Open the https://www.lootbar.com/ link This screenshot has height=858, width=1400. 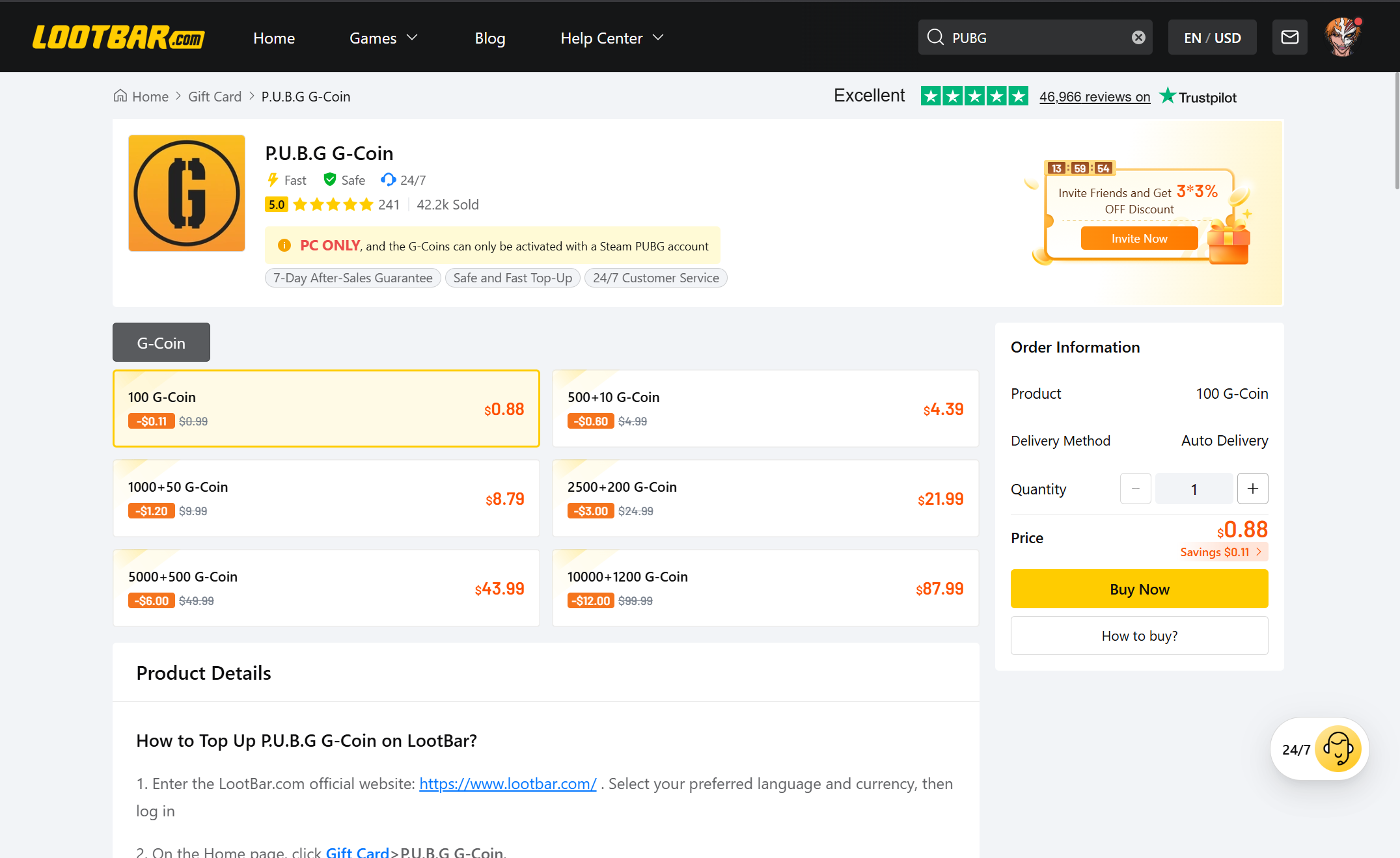(x=508, y=784)
